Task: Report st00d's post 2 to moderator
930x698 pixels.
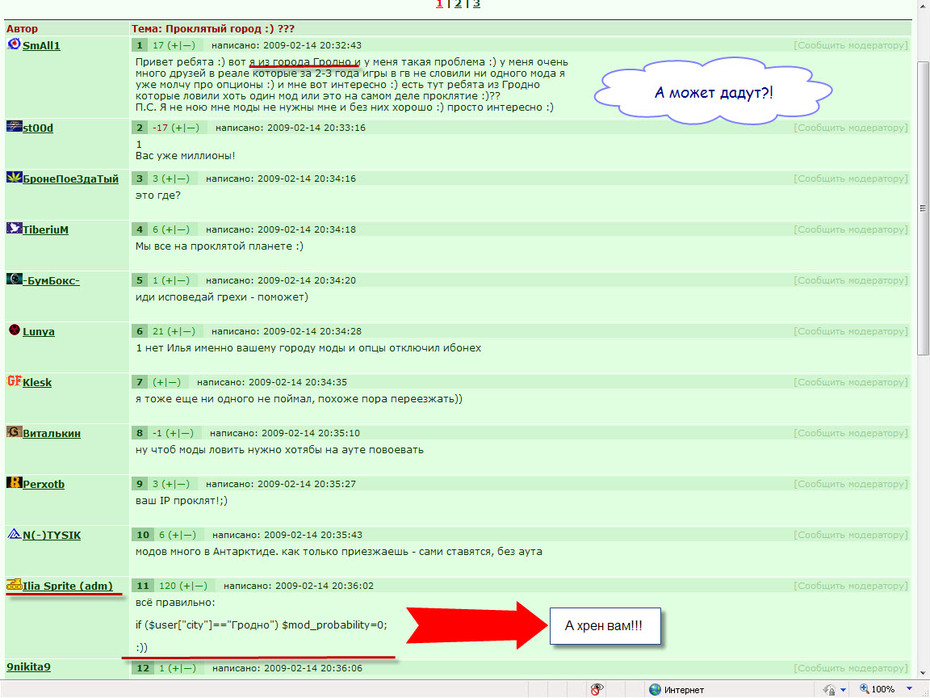Action: [851, 128]
